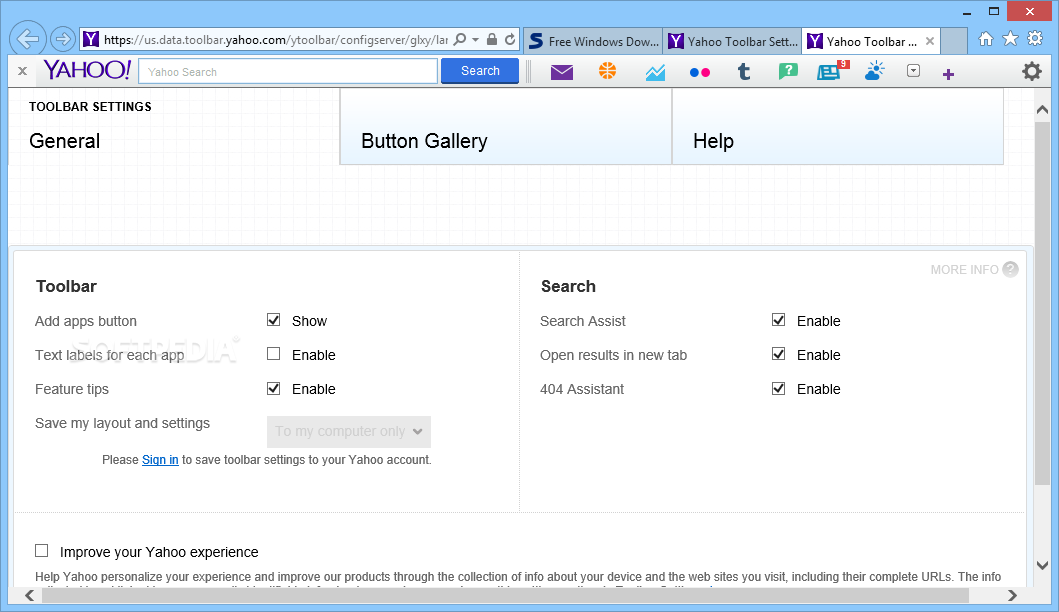Image resolution: width=1059 pixels, height=612 pixels.
Task: Open the 'To my computer only' dropdown
Action: coord(348,432)
